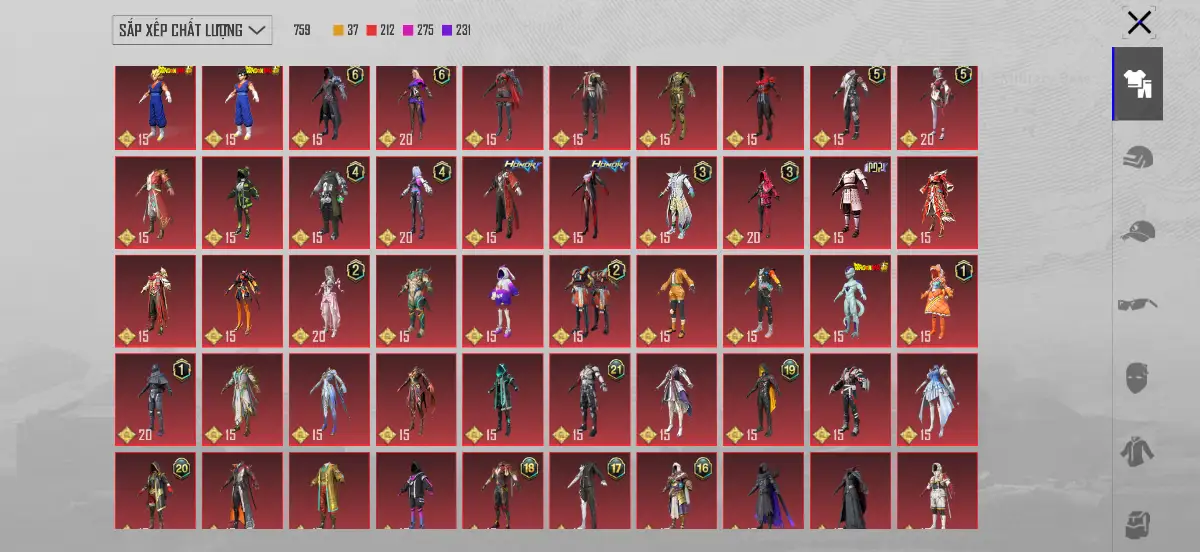1200x552 pixels.
Task: Select the yellow-green long coat outfit
Action: click(329, 490)
